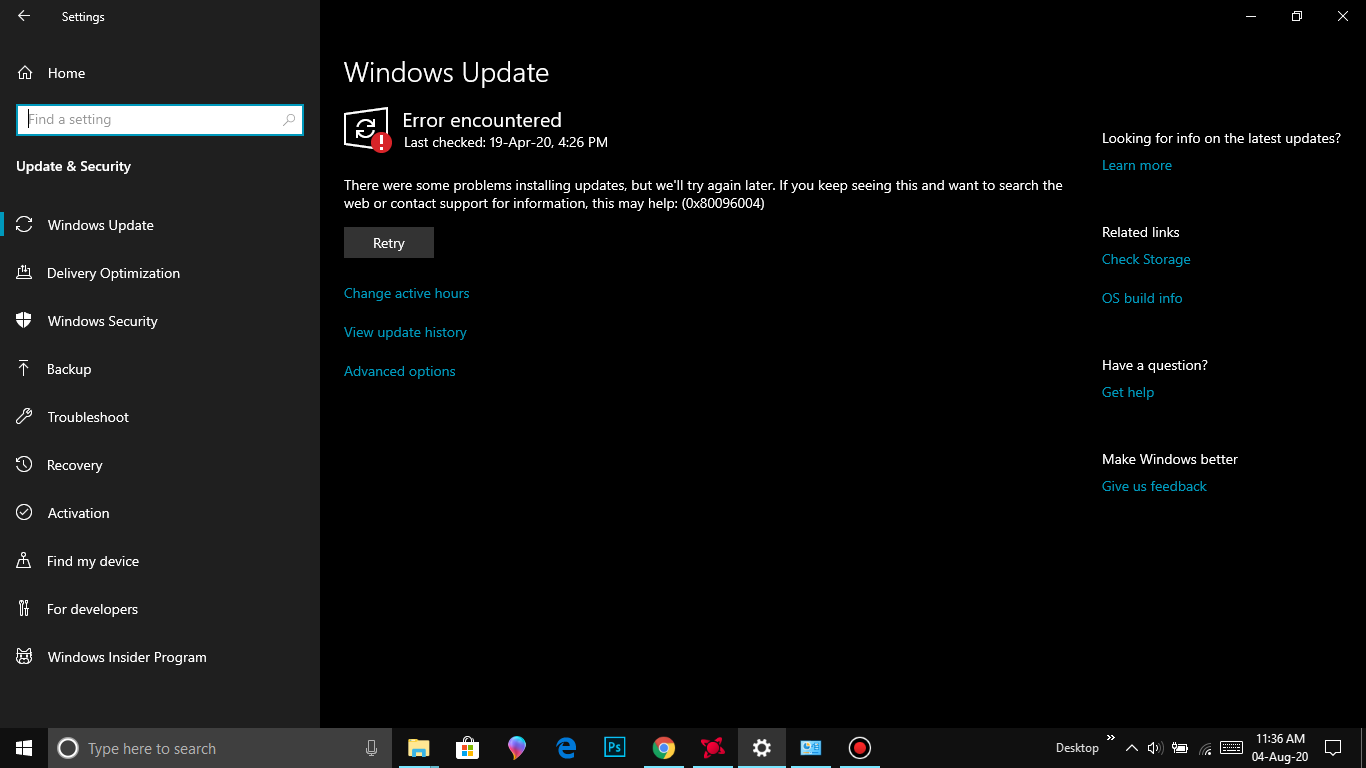Click the touch keyboard tray icon
The image size is (1366, 768).
point(1232,748)
